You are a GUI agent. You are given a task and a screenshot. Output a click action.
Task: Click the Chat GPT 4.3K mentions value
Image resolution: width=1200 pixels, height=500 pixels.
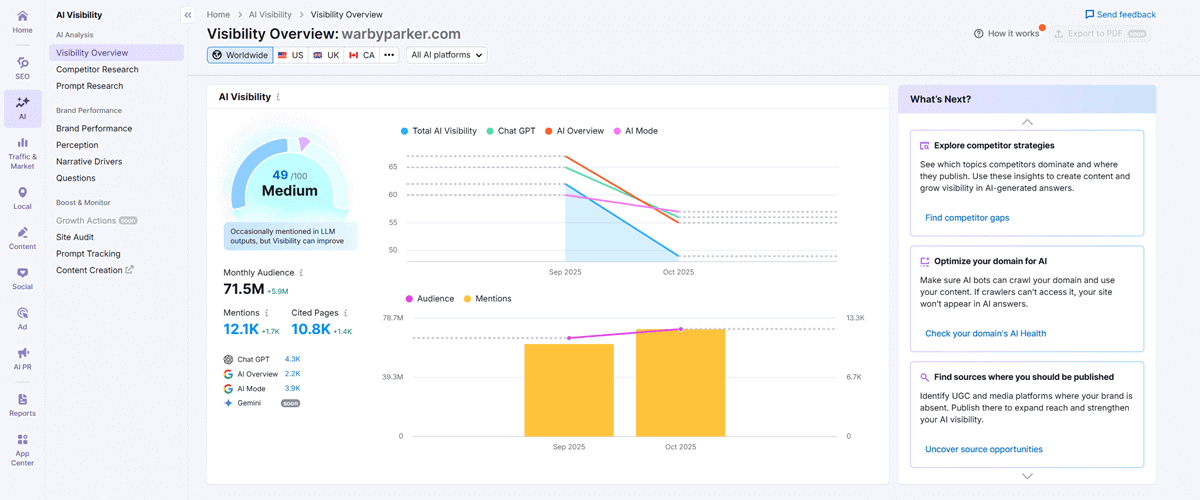(292, 358)
